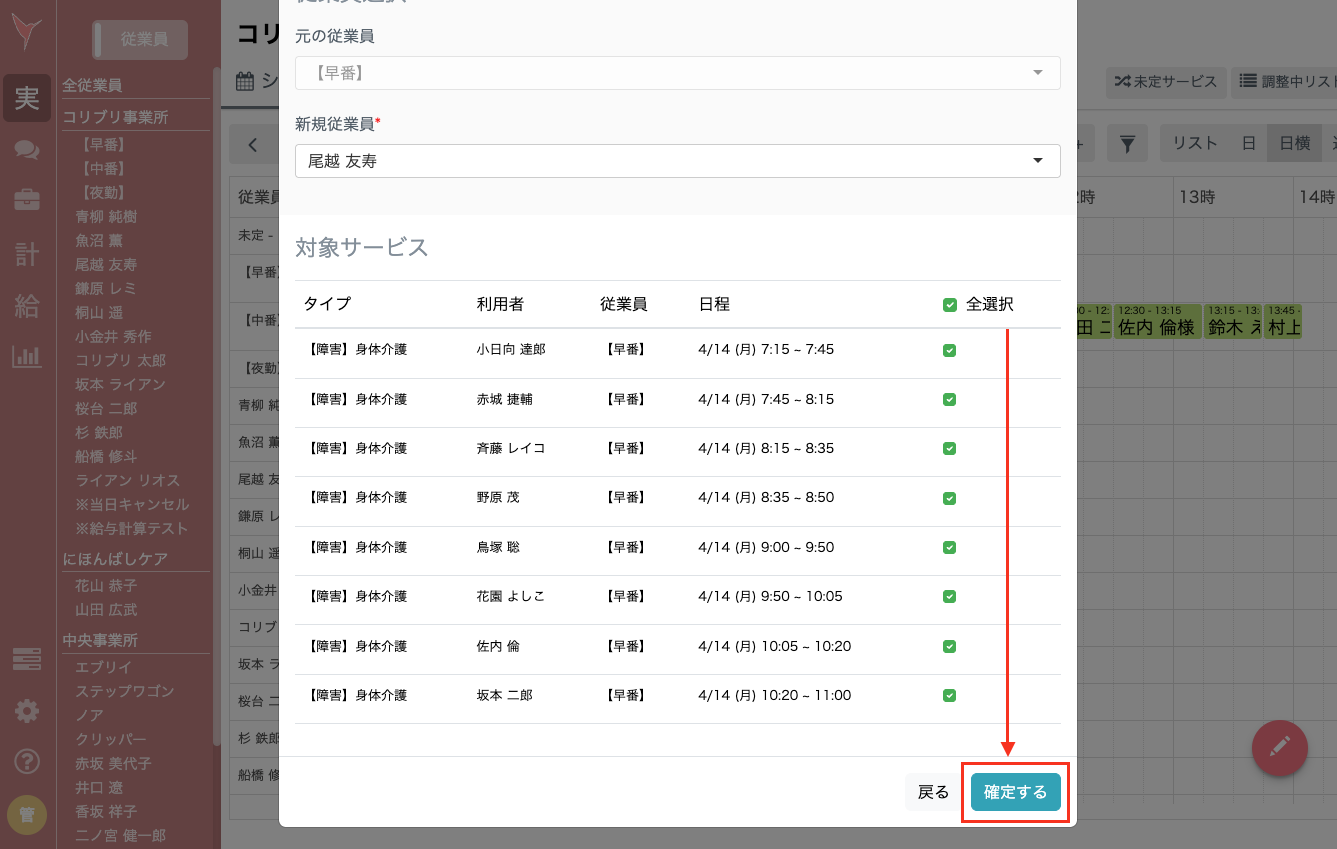Open the filter funnel icon on toolbar

(1128, 143)
